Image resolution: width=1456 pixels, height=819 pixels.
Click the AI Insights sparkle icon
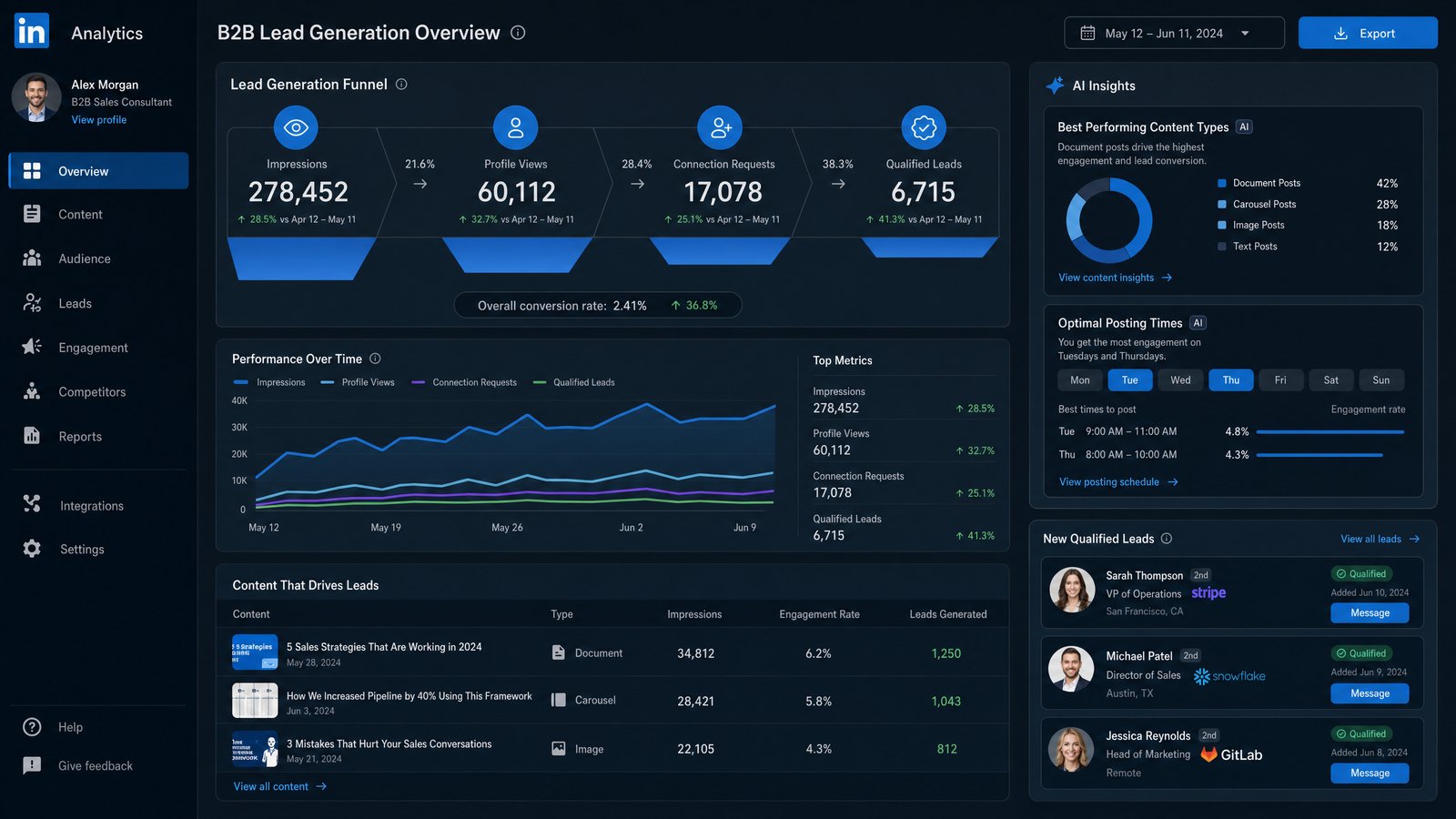1055,86
